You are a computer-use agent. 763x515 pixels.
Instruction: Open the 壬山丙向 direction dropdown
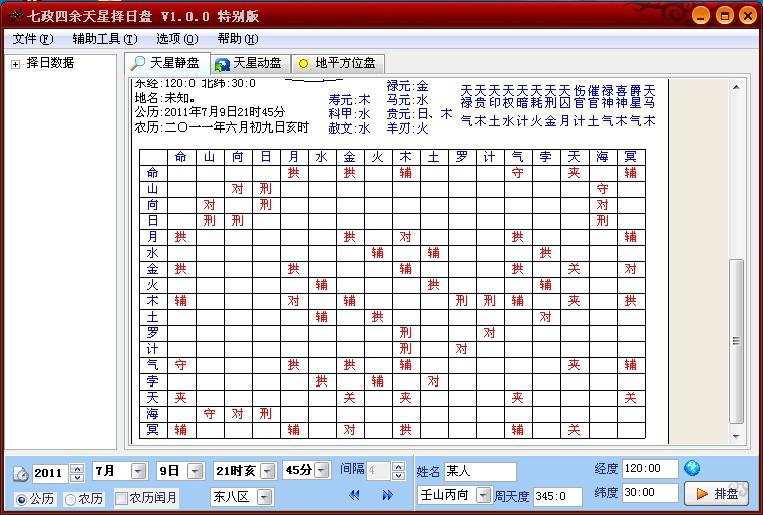(483, 496)
